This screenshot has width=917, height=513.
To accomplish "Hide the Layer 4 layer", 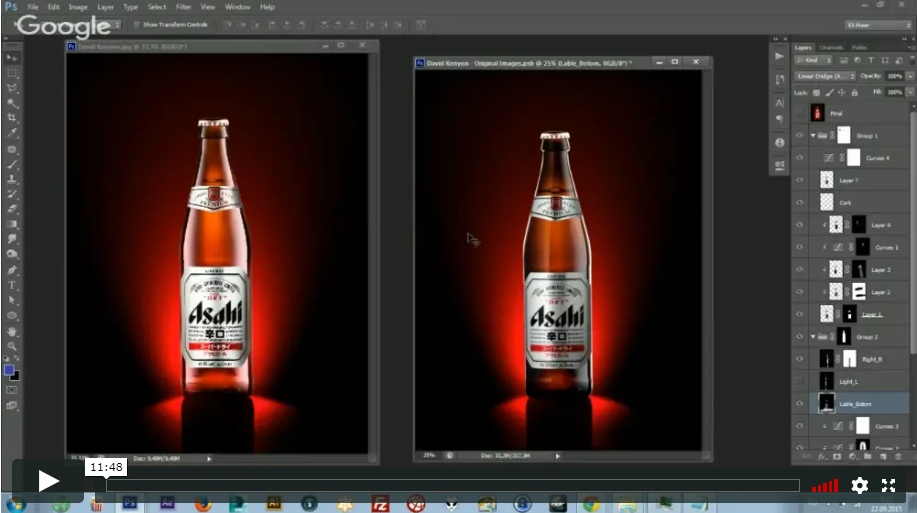I will (799, 225).
